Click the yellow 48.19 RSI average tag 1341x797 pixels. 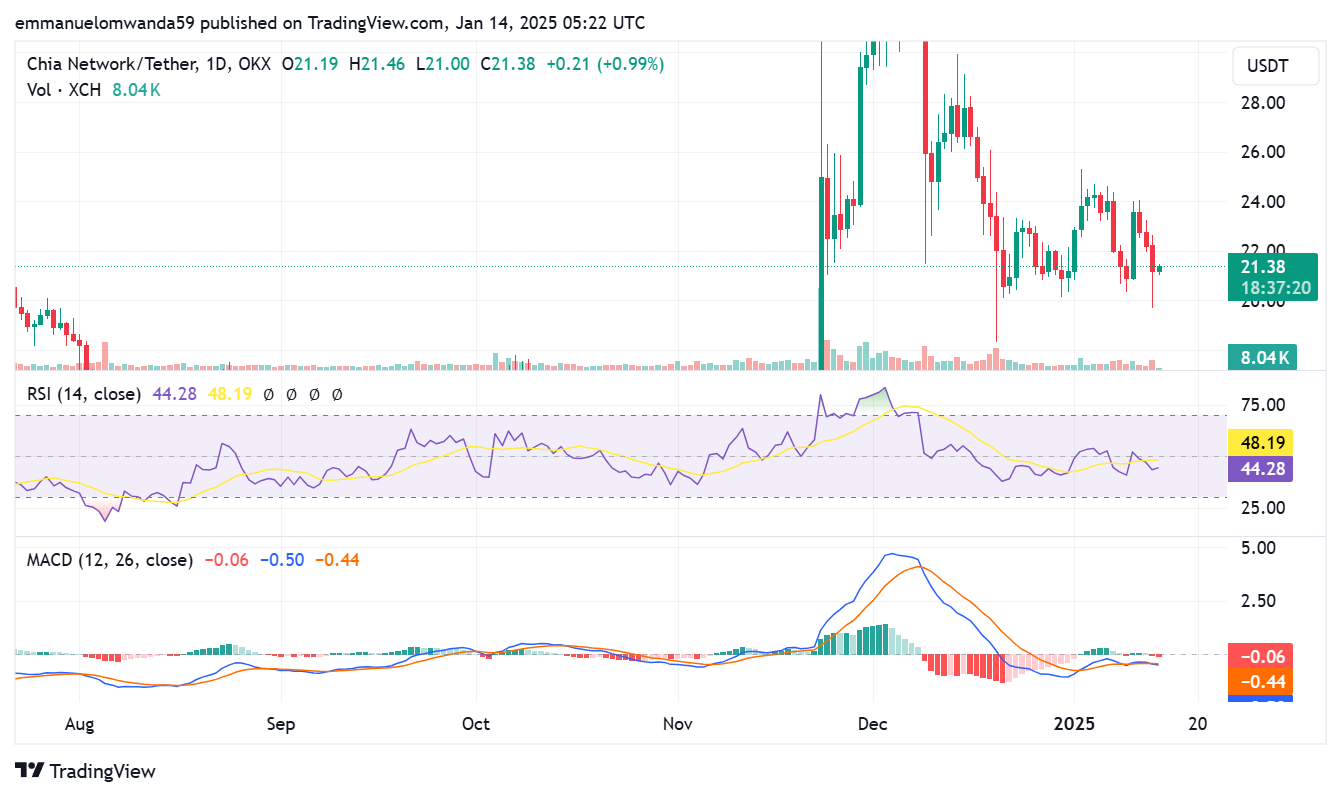point(1262,442)
